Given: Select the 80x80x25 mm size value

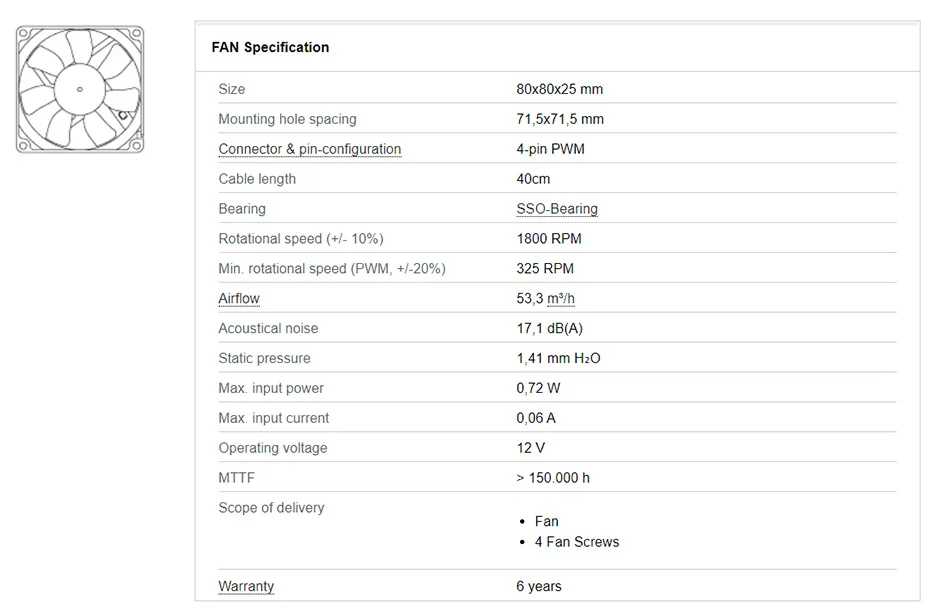Looking at the screenshot, I should 559,89.
